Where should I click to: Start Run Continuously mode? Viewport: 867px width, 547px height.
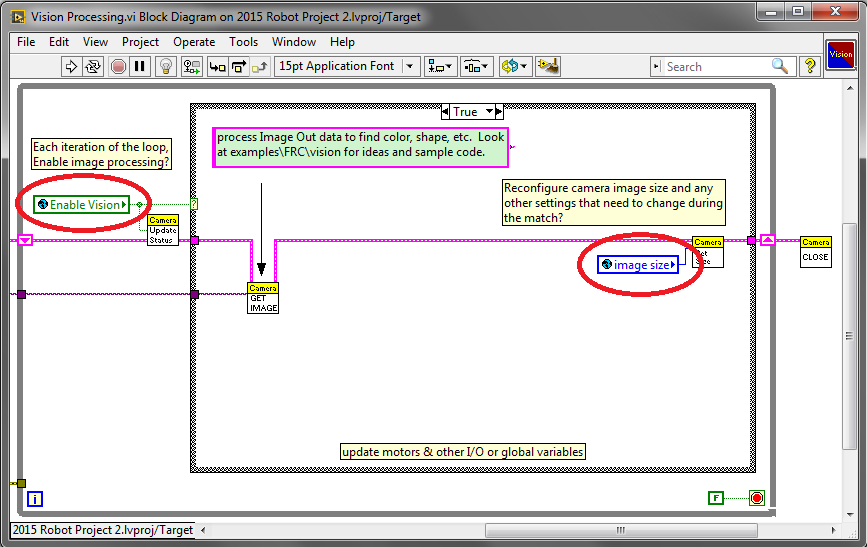pyautogui.click(x=94, y=66)
